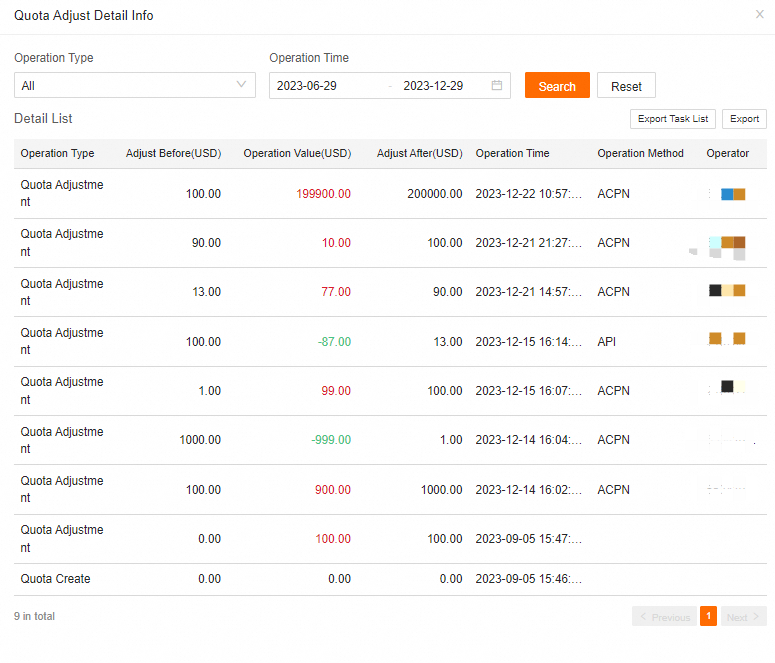The width and height of the screenshot is (775, 663).
Task: Open the calendar icon in date range
Action: tap(497, 86)
